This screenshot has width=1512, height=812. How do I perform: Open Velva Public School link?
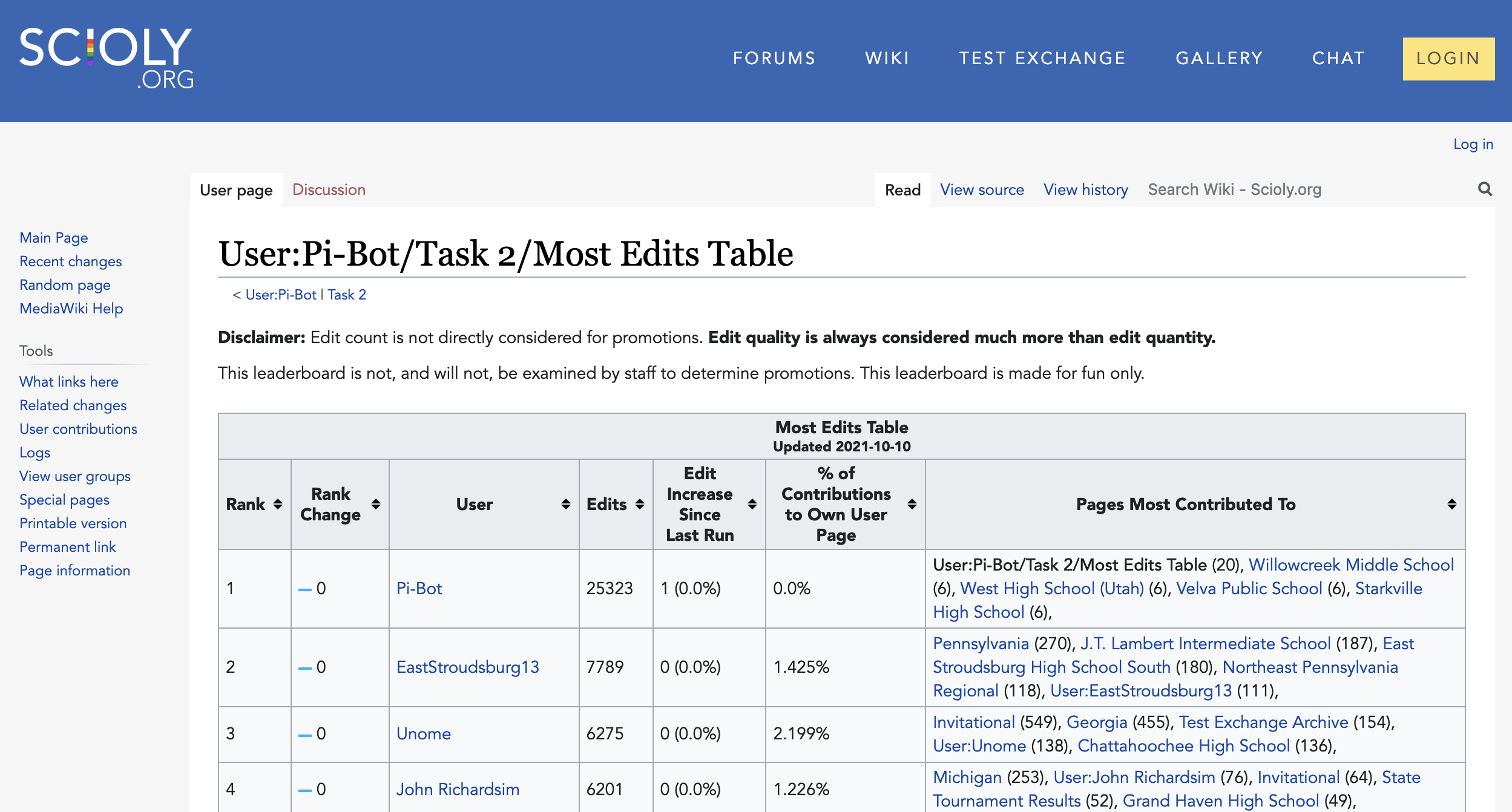[1249, 589]
